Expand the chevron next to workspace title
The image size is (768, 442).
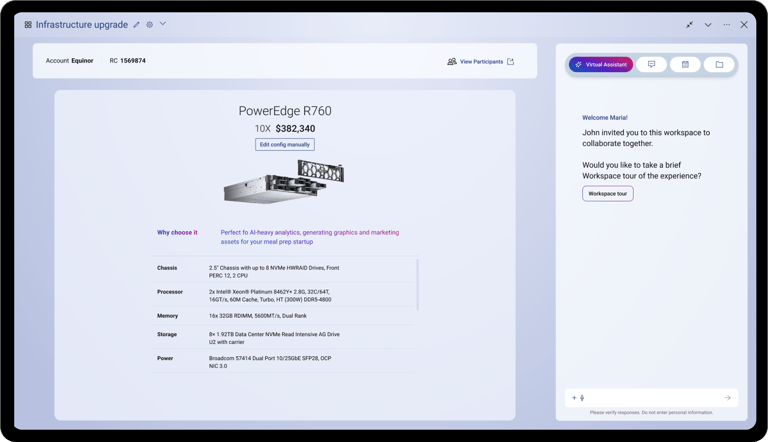coord(163,24)
